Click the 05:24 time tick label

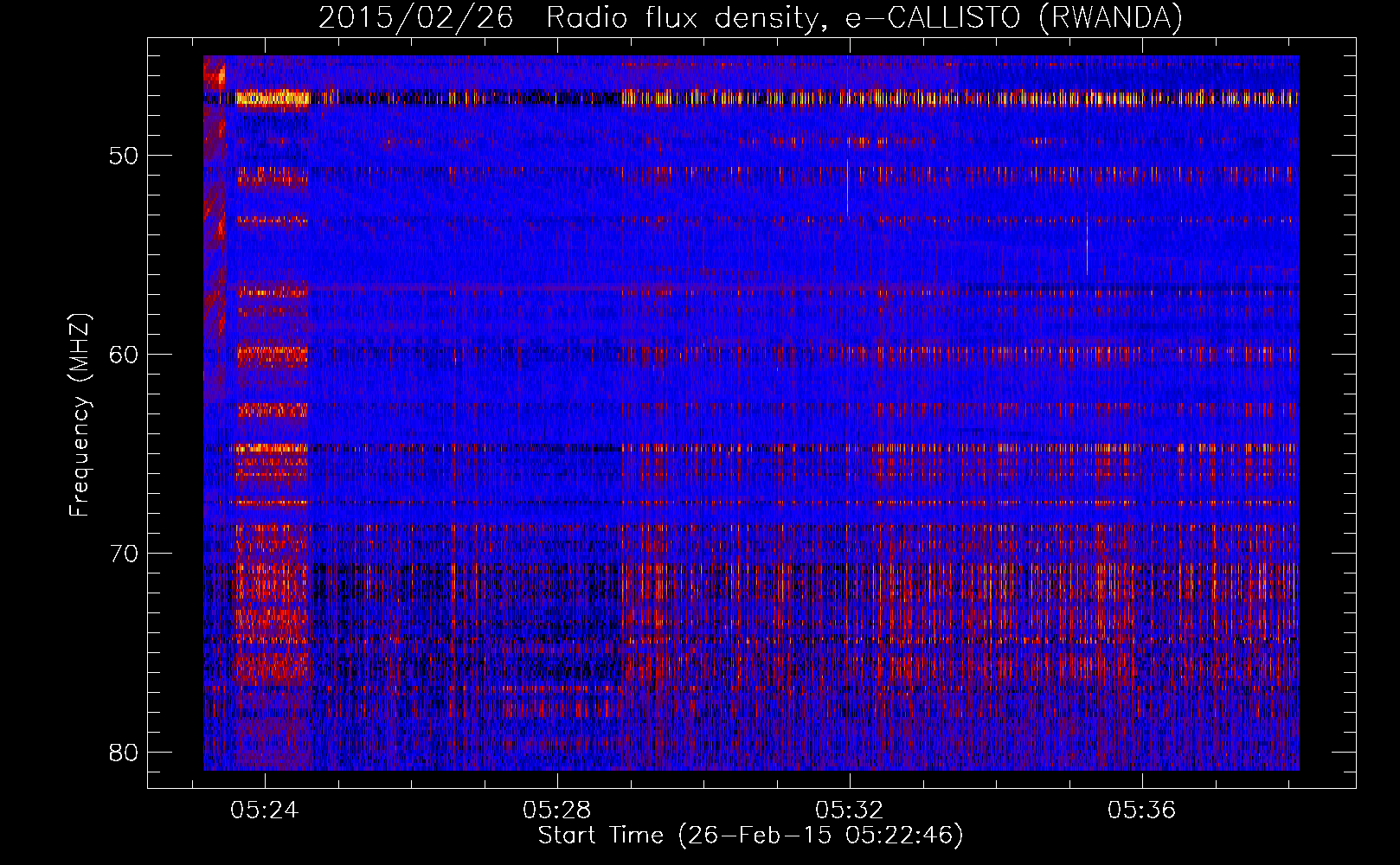265,810
